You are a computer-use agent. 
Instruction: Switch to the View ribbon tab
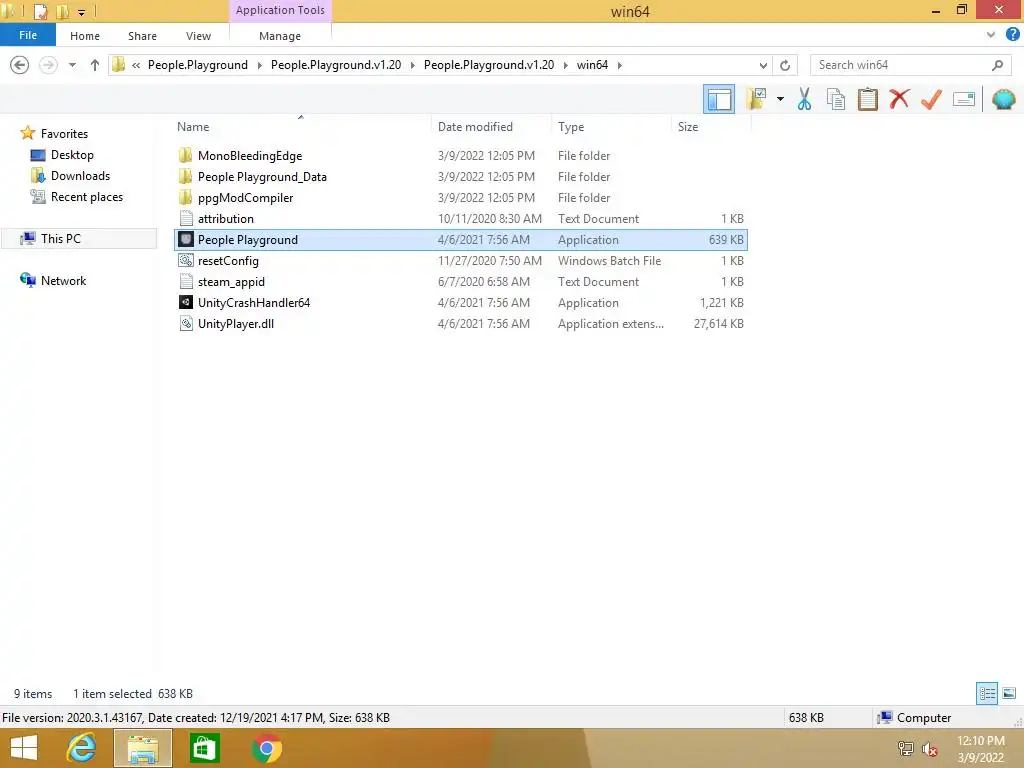(198, 36)
